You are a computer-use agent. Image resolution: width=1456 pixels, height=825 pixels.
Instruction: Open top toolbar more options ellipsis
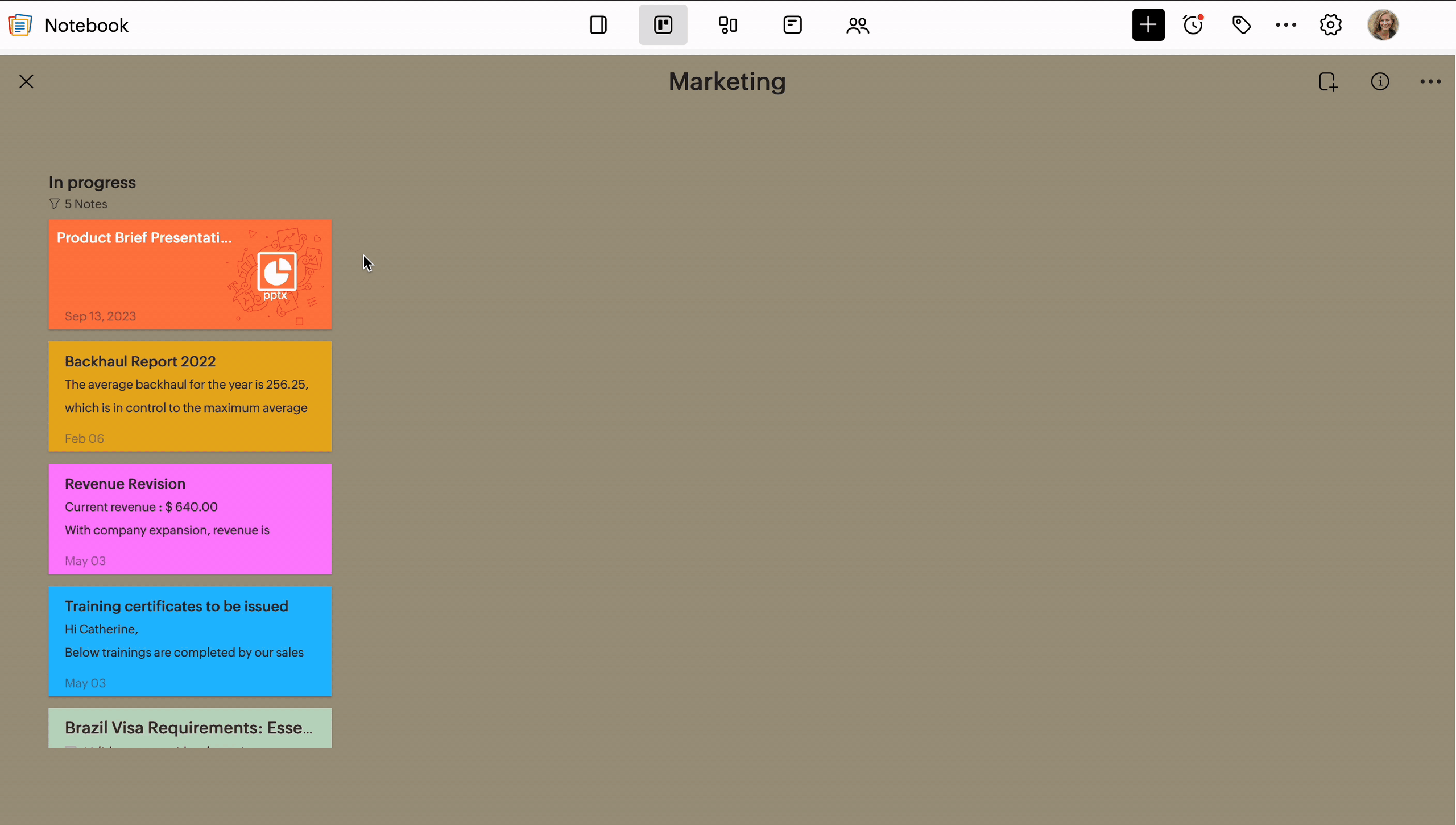(1286, 25)
